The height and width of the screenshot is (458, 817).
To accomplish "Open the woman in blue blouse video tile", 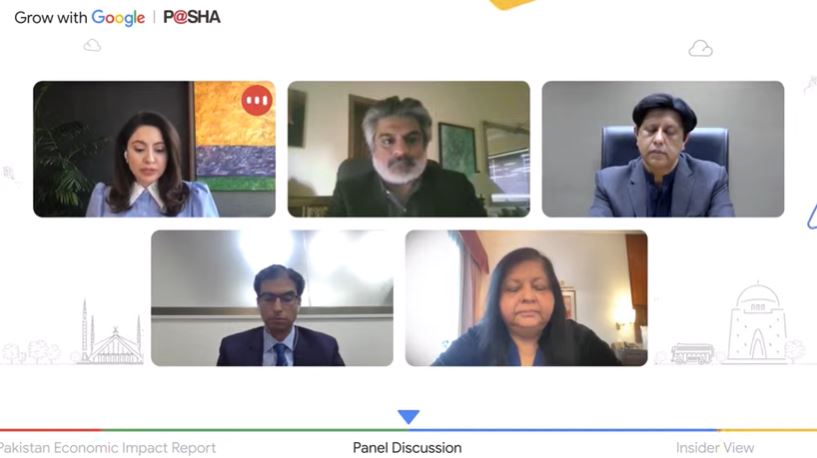I will (154, 149).
